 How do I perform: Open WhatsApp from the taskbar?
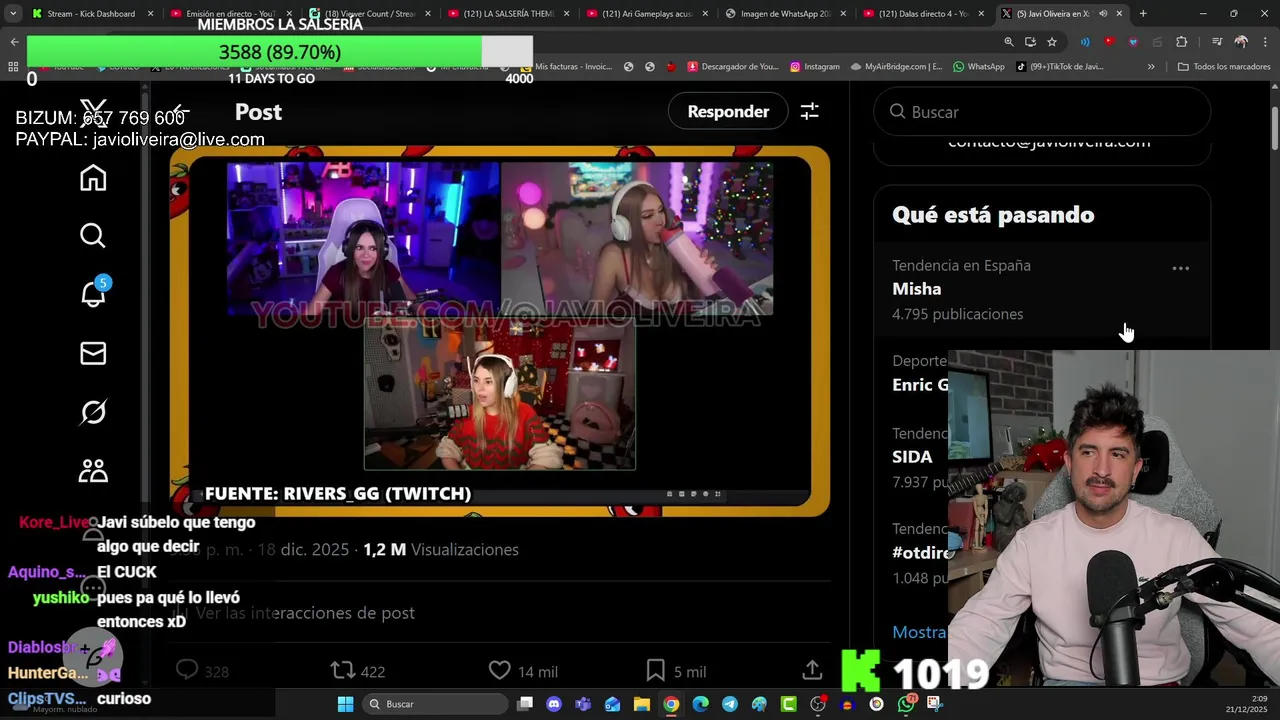(906, 704)
